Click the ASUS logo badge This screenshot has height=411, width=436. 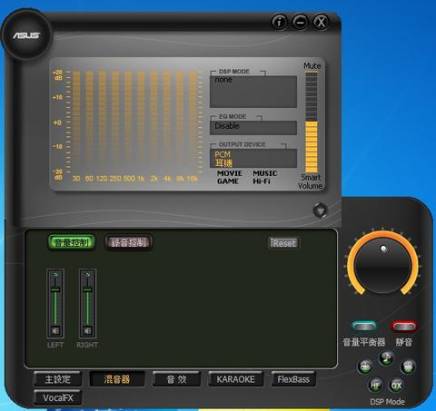coord(26,35)
